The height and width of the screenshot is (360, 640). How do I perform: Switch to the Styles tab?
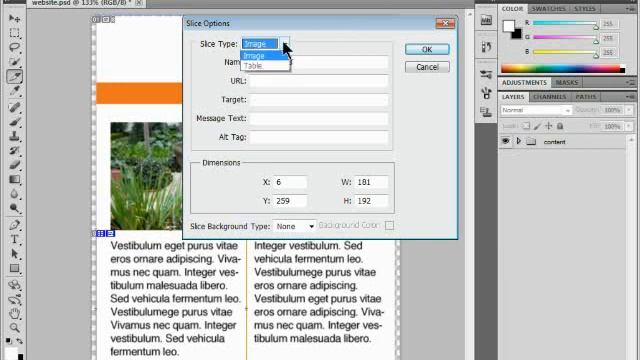(585, 9)
